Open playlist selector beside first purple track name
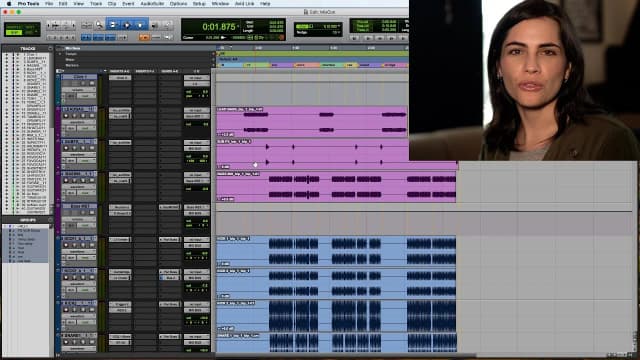 coord(95,109)
